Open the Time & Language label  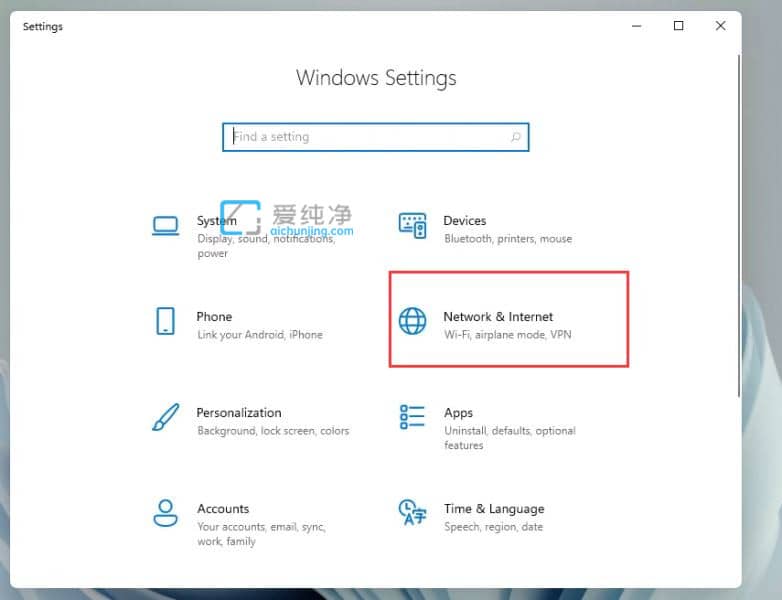494,509
